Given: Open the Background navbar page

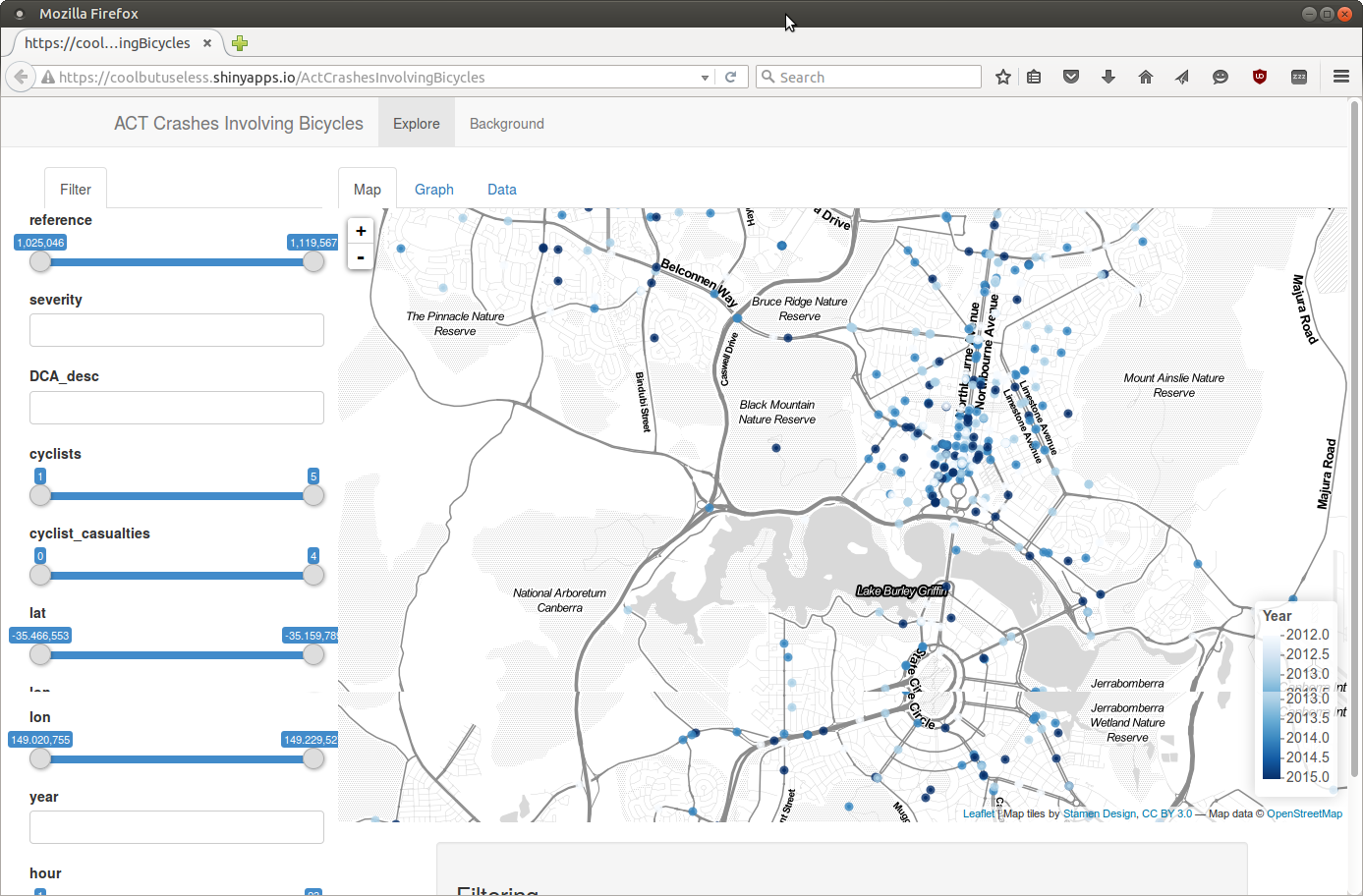Looking at the screenshot, I should pos(506,124).
